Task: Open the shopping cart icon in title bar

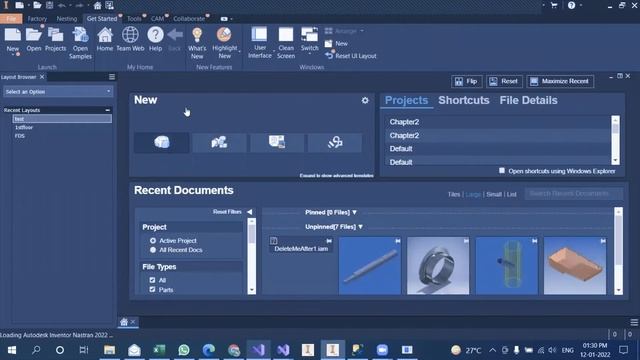Action: click(x=554, y=5)
